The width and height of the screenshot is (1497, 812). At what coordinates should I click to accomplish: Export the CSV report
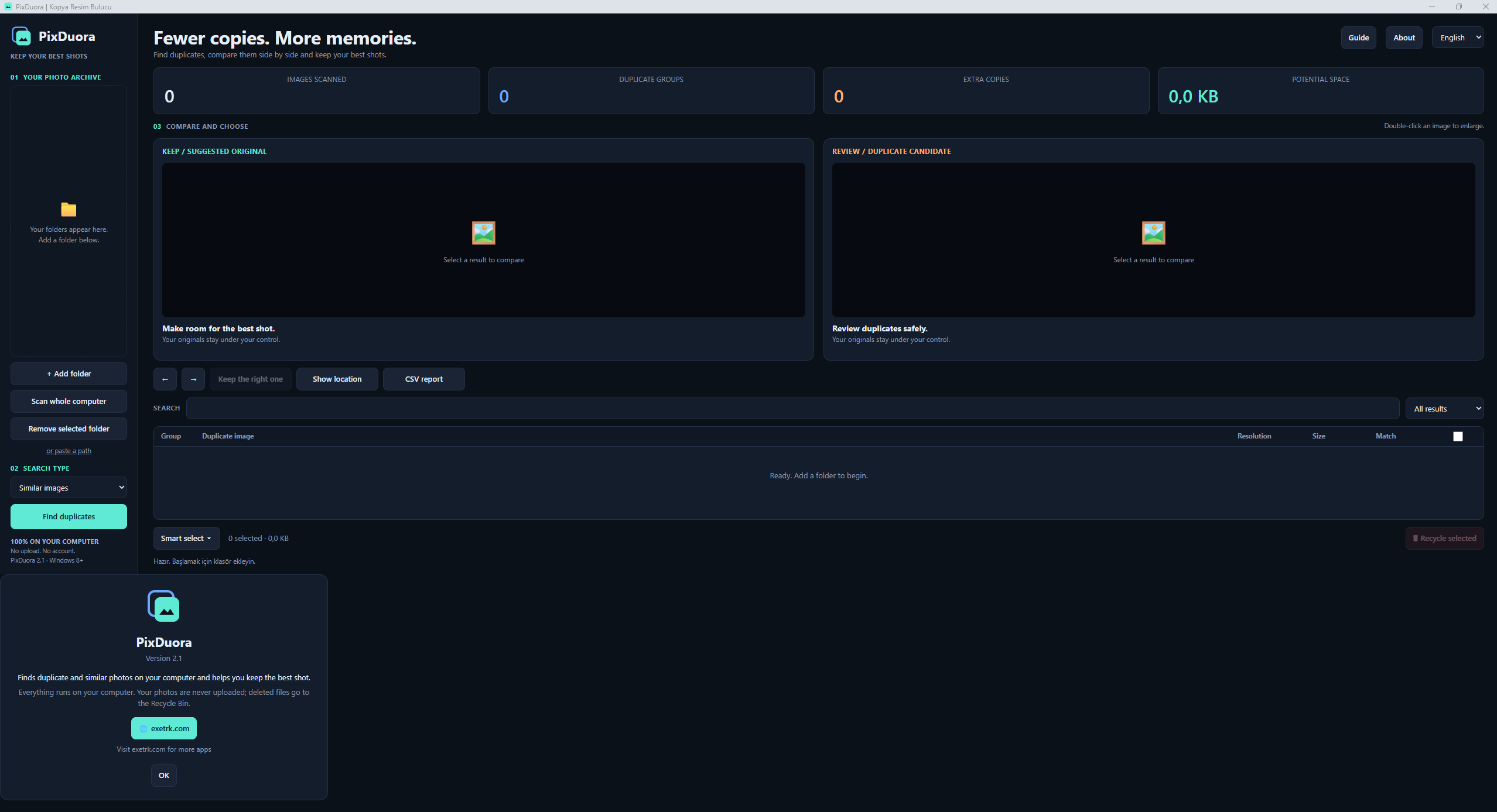424,379
